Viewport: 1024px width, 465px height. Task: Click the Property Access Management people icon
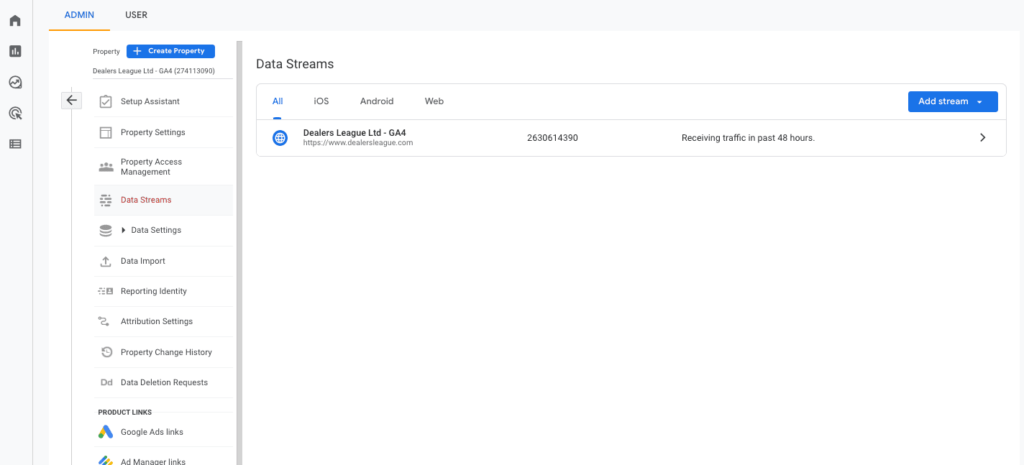(x=106, y=167)
